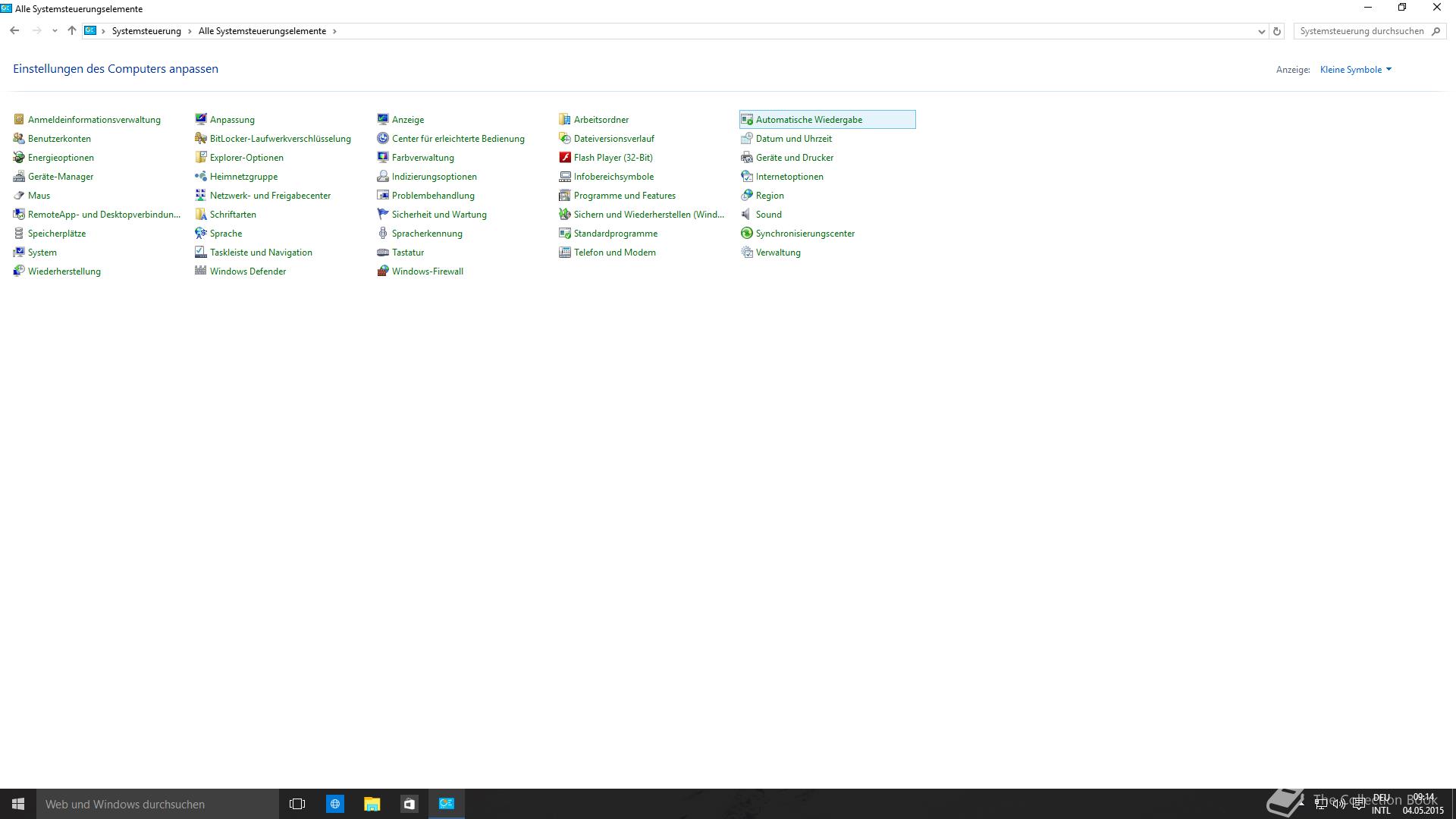Click the Geräte und Drucker icon

(x=747, y=157)
